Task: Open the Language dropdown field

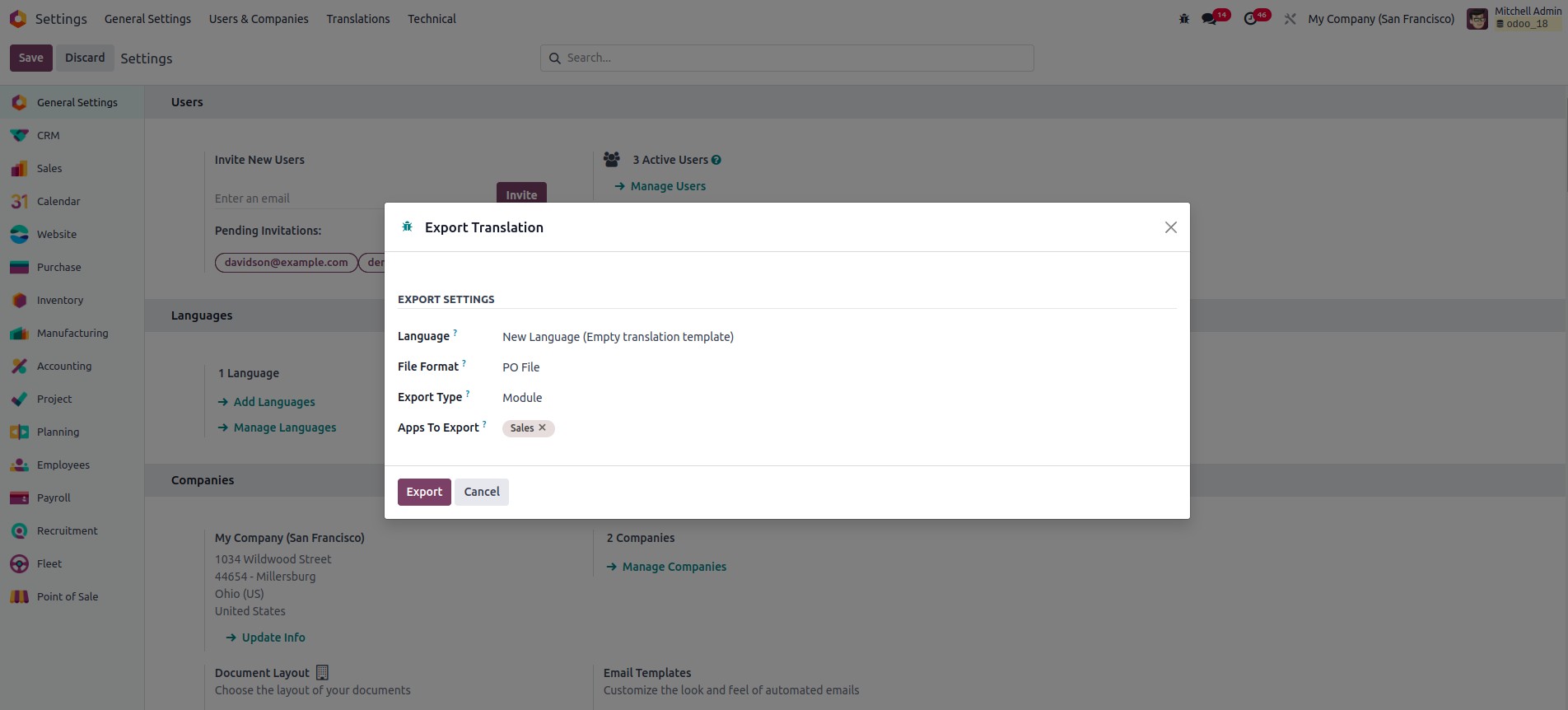Action: click(x=618, y=337)
